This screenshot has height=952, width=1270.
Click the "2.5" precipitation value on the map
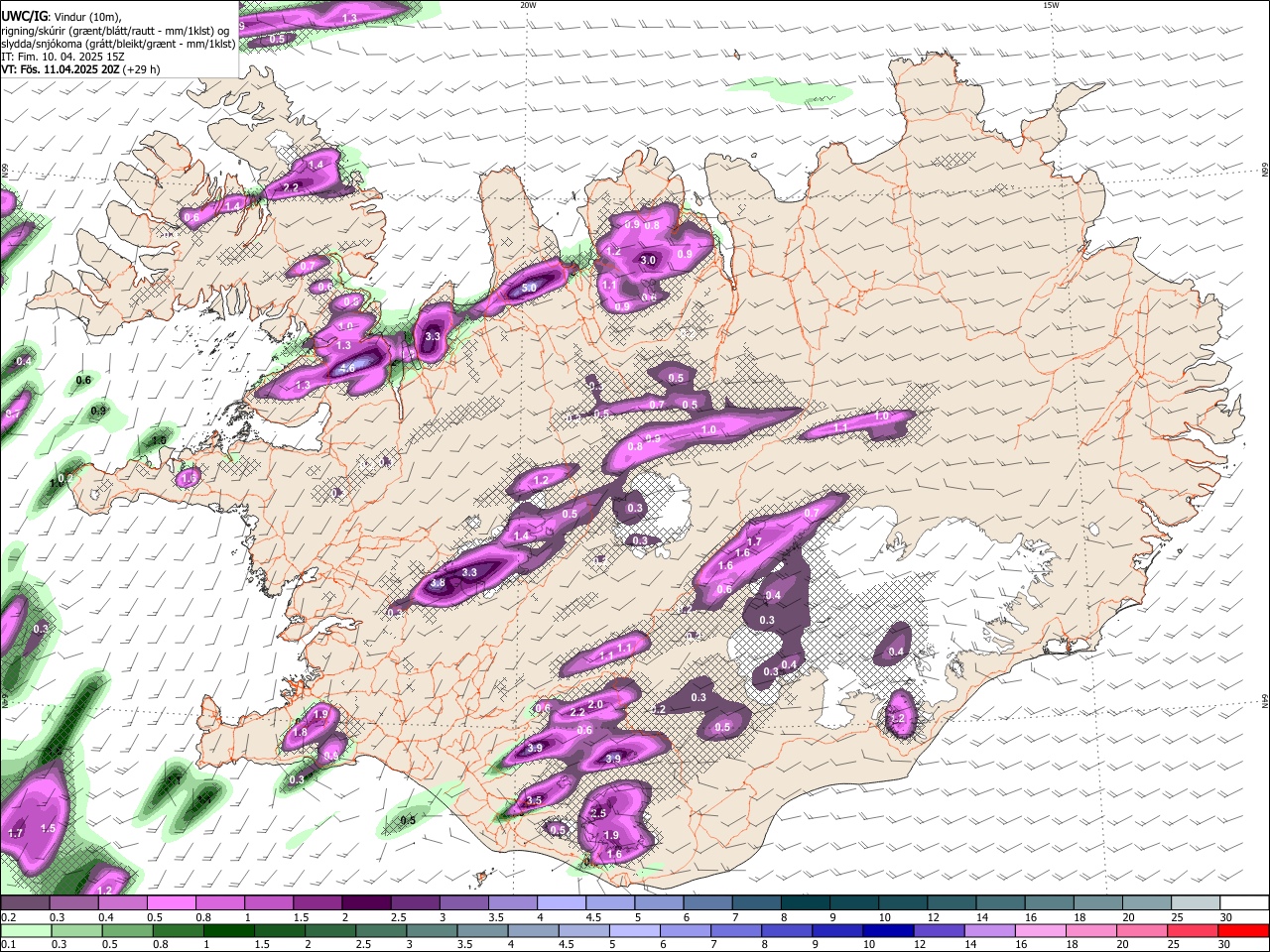pyautogui.click(x=598, y=813)
